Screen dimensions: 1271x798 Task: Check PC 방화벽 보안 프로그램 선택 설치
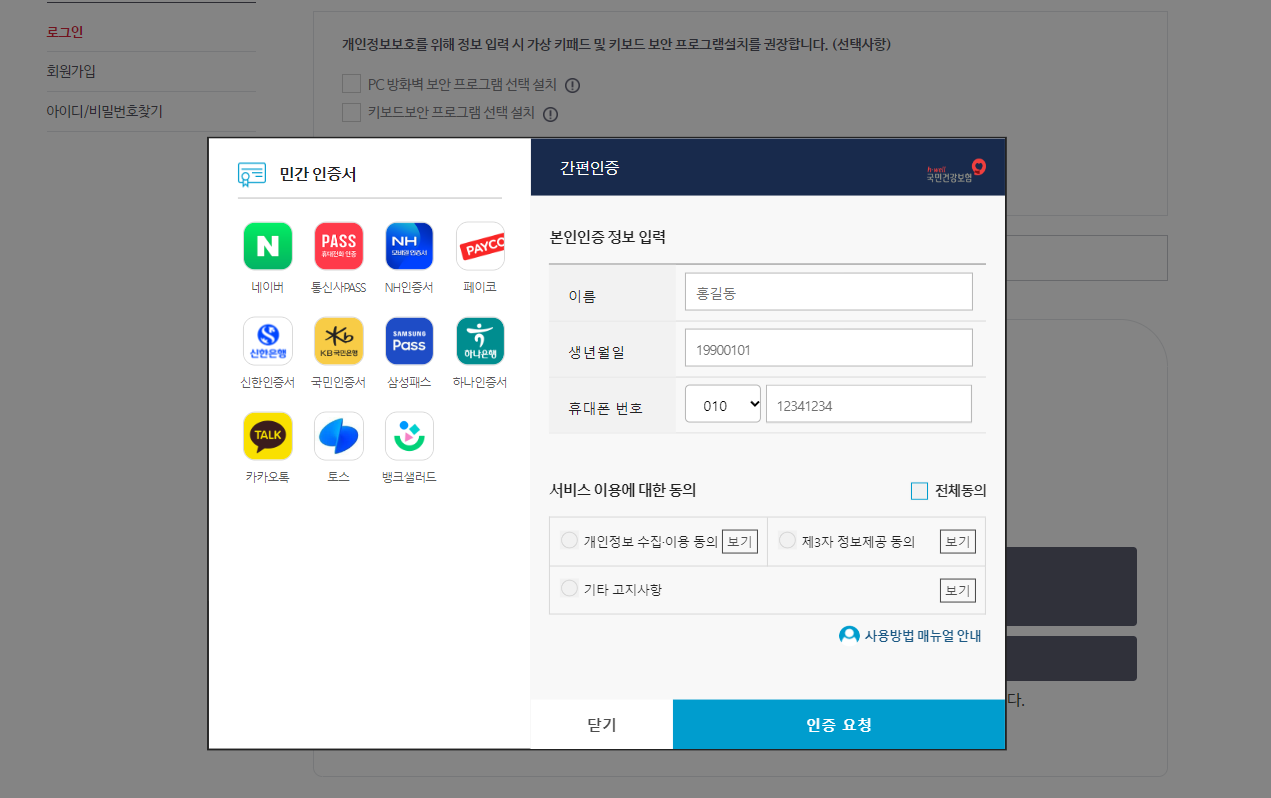pyautogui.click(x=351, y=83)
